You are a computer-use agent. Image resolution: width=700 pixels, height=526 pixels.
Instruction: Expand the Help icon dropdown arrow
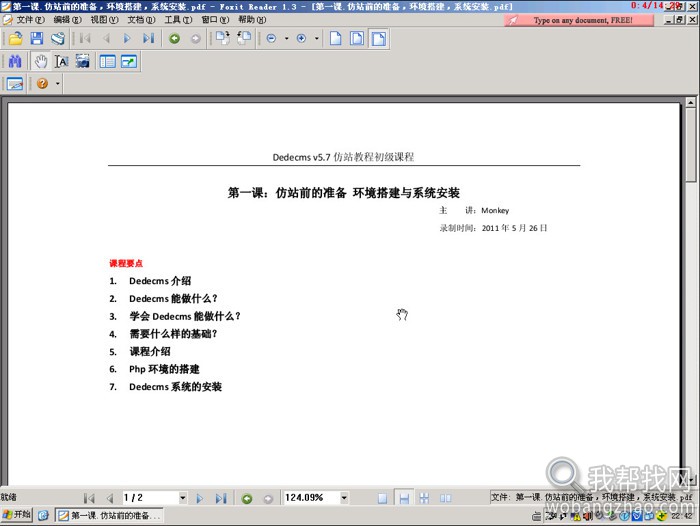point(58,83)
